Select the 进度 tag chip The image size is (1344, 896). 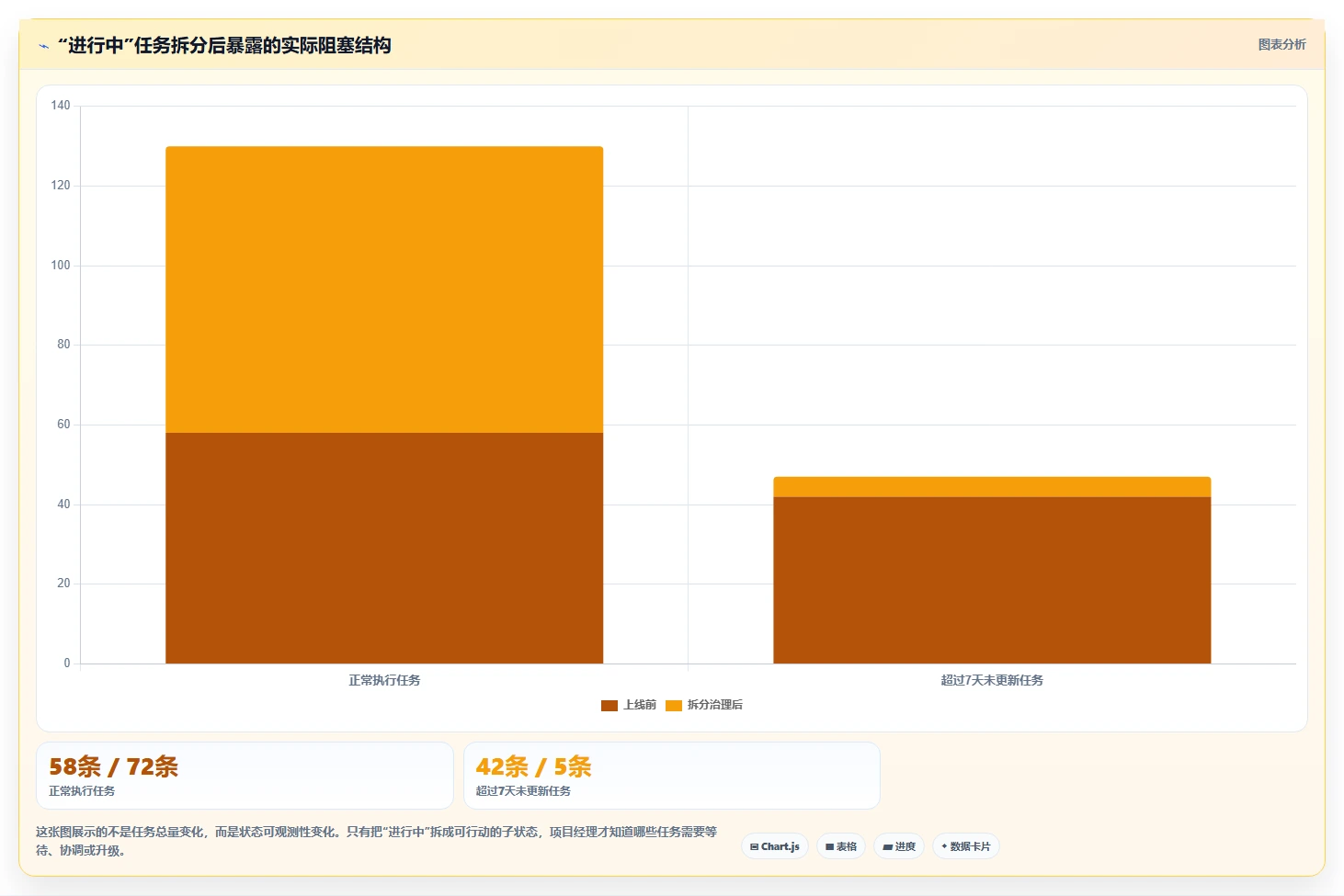pyautogui.click(x=899, y=846)
